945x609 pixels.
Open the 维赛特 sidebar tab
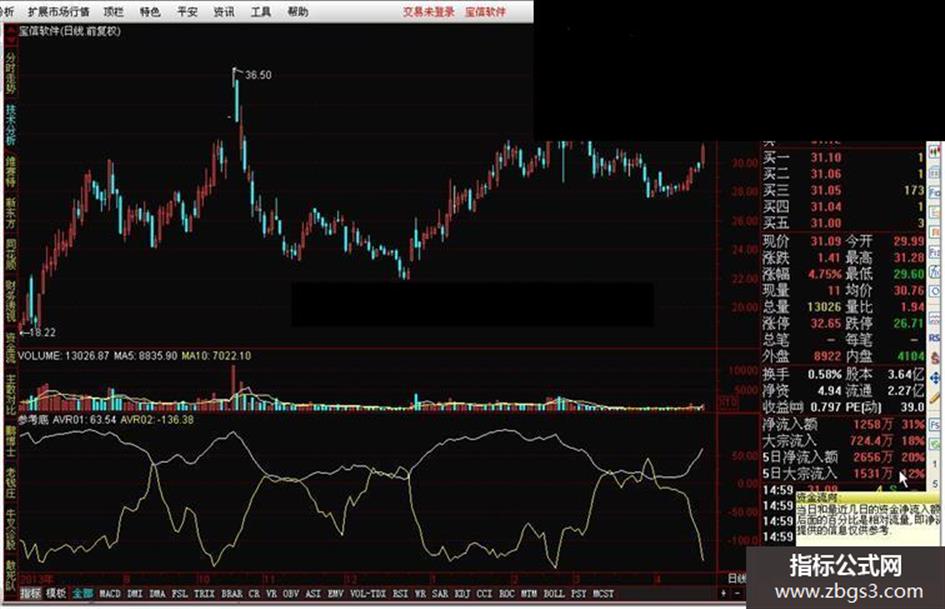click(x=11, y=172)
